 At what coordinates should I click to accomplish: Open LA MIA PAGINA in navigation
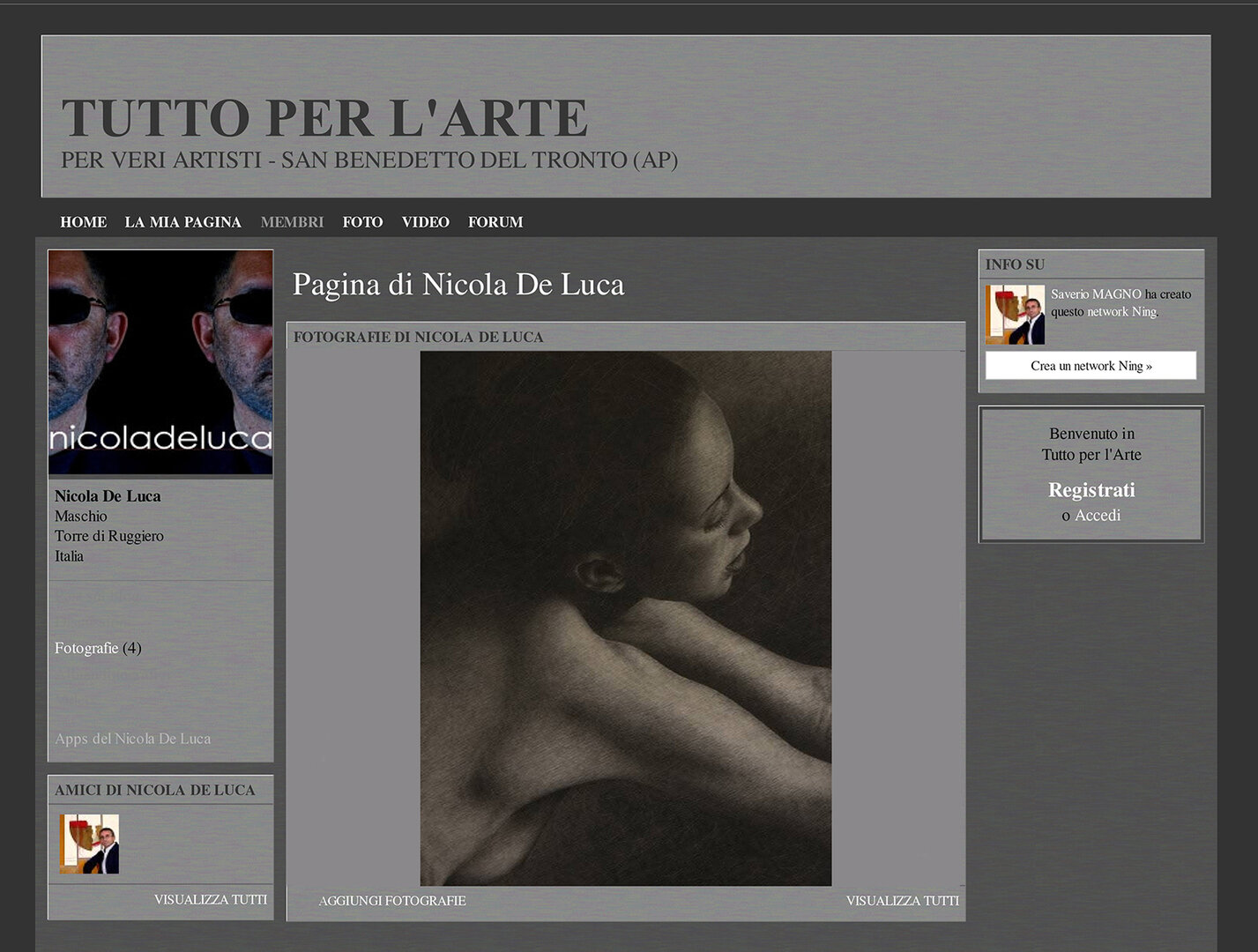pyautogui.click(x=182, y=222)
